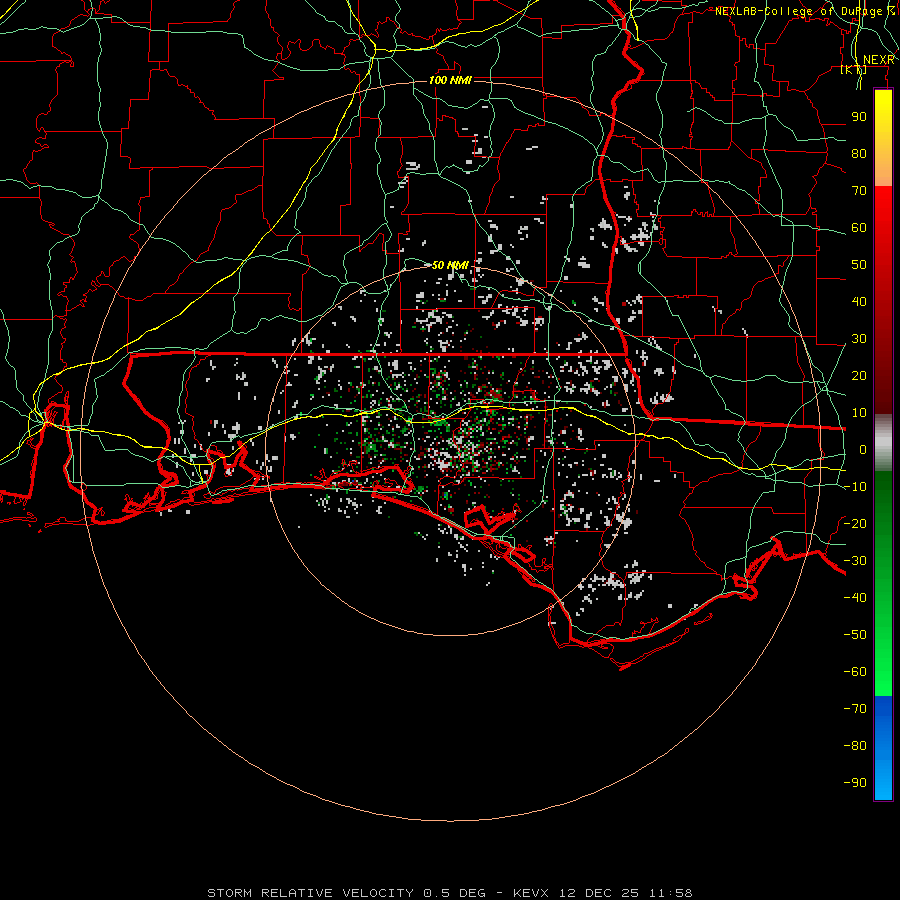This screenshot has height=900, width=900.
Task: Click the 11:58 timestamp in the footer
Action: (x=671, y=893)
